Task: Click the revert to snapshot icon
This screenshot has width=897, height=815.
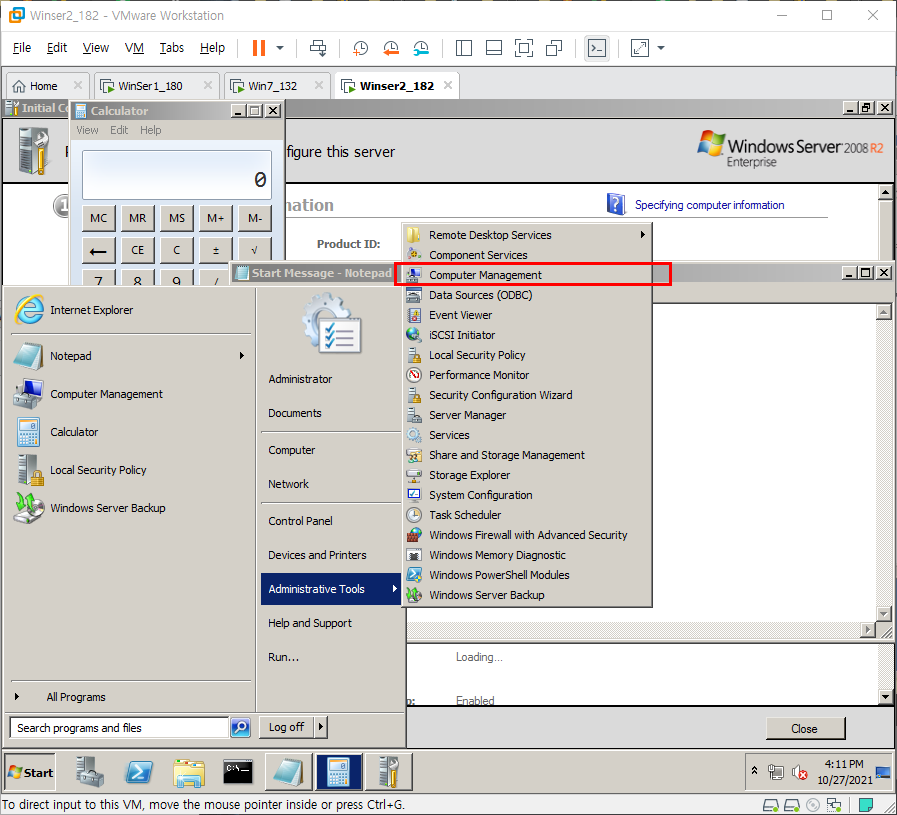Action: 391,48
